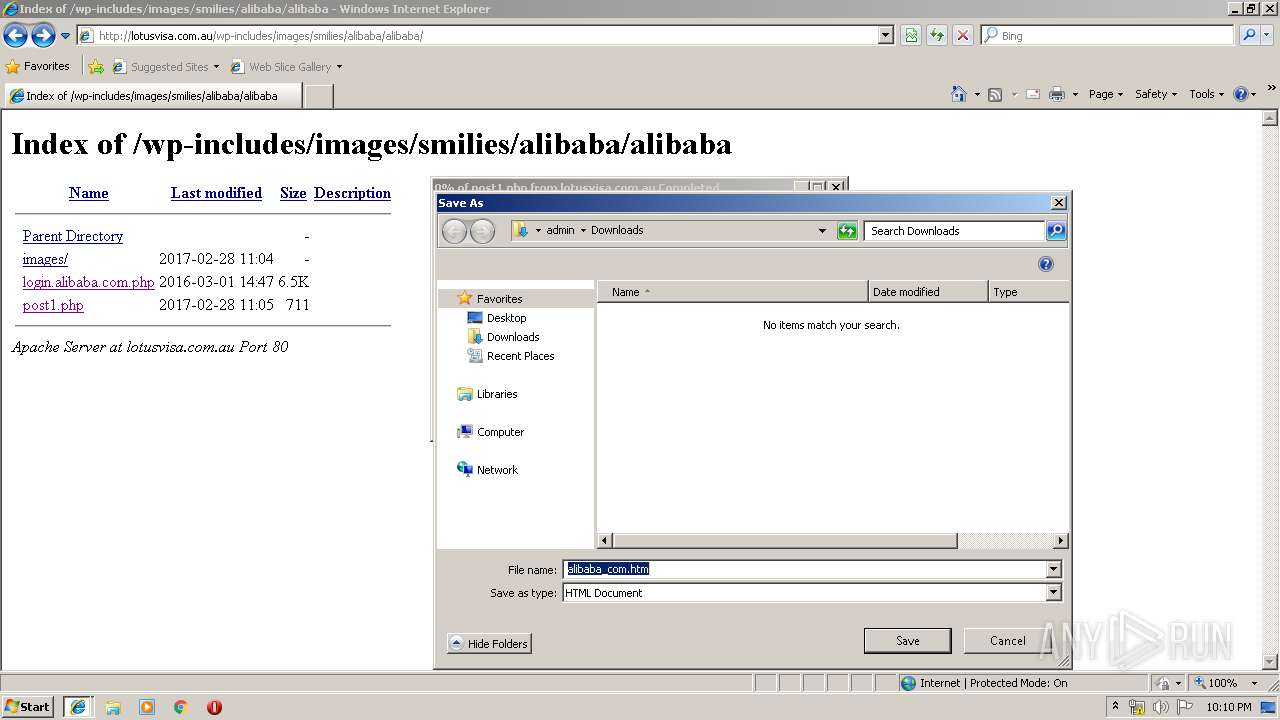Open the Parent Directory link
Image resolution: width=1280 pixels, height=720 pixels.
point(73,236)
